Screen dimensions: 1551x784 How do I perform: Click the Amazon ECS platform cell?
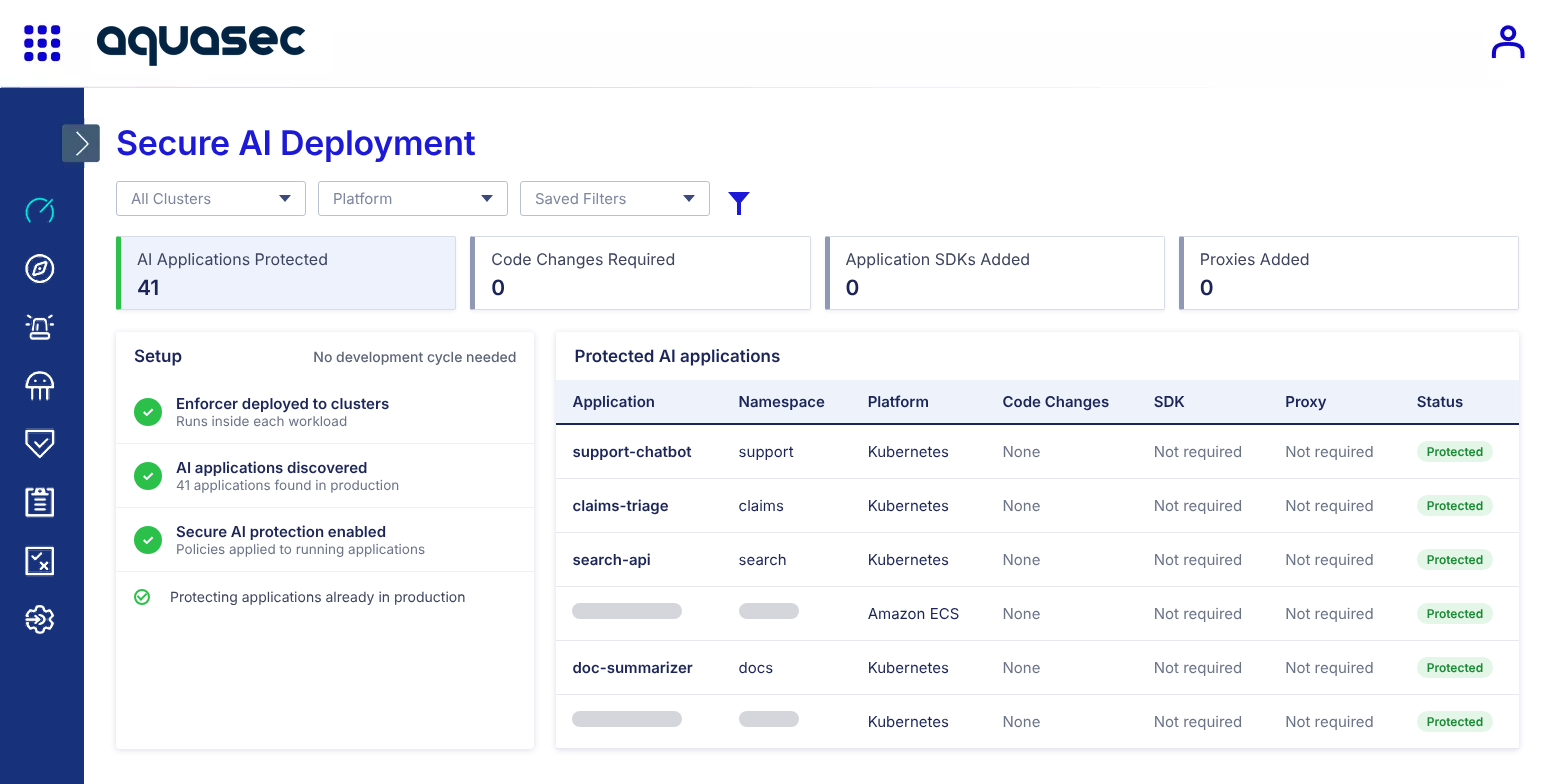[913, 614]
